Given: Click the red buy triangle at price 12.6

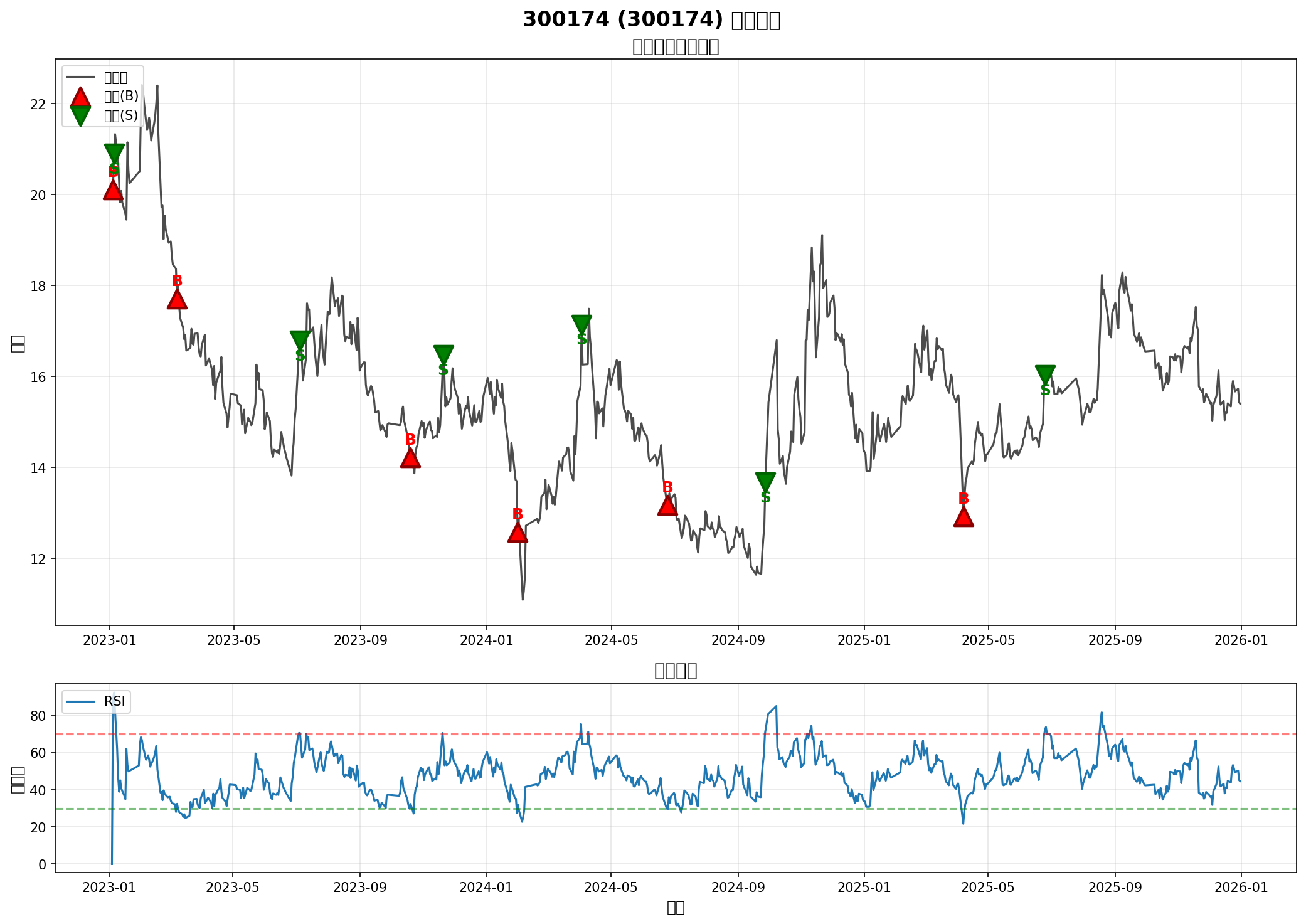Looking at the screenshot, I should point(518,533).
